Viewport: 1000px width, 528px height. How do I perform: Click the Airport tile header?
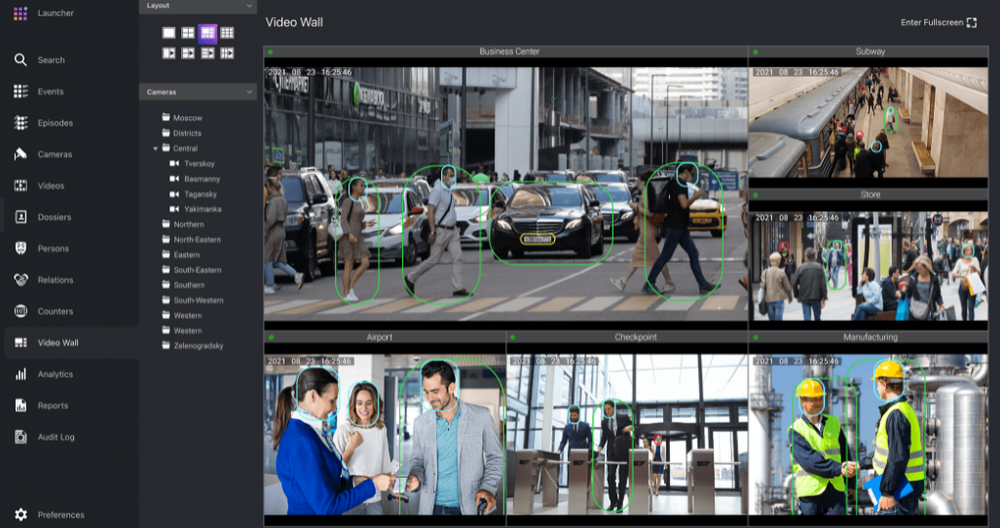tap(385, 337)
